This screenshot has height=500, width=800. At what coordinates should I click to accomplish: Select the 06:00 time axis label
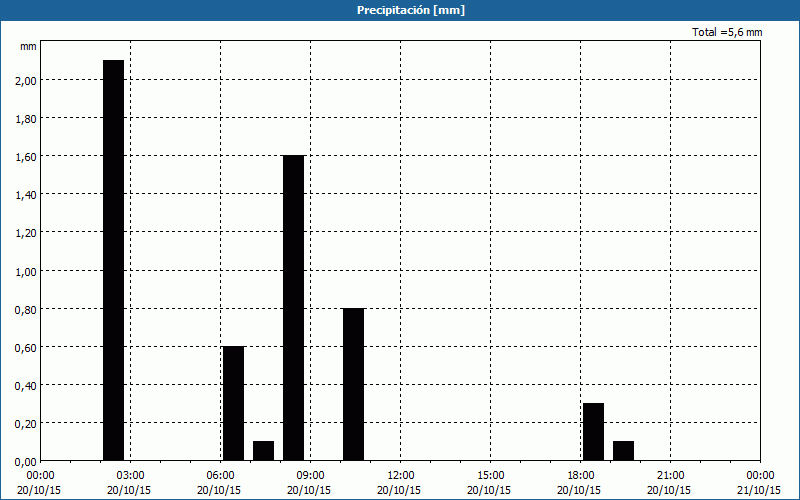click(220, 476)
